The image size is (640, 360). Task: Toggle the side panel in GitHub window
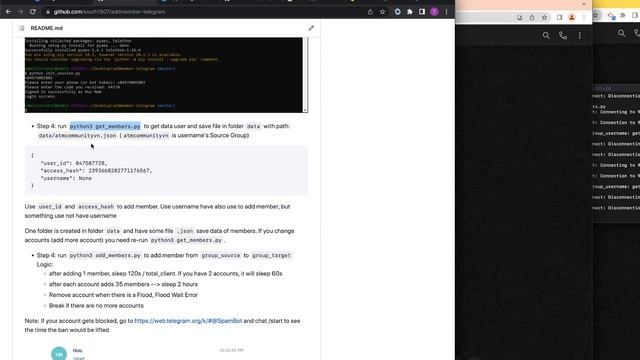[x=422, y=12]
